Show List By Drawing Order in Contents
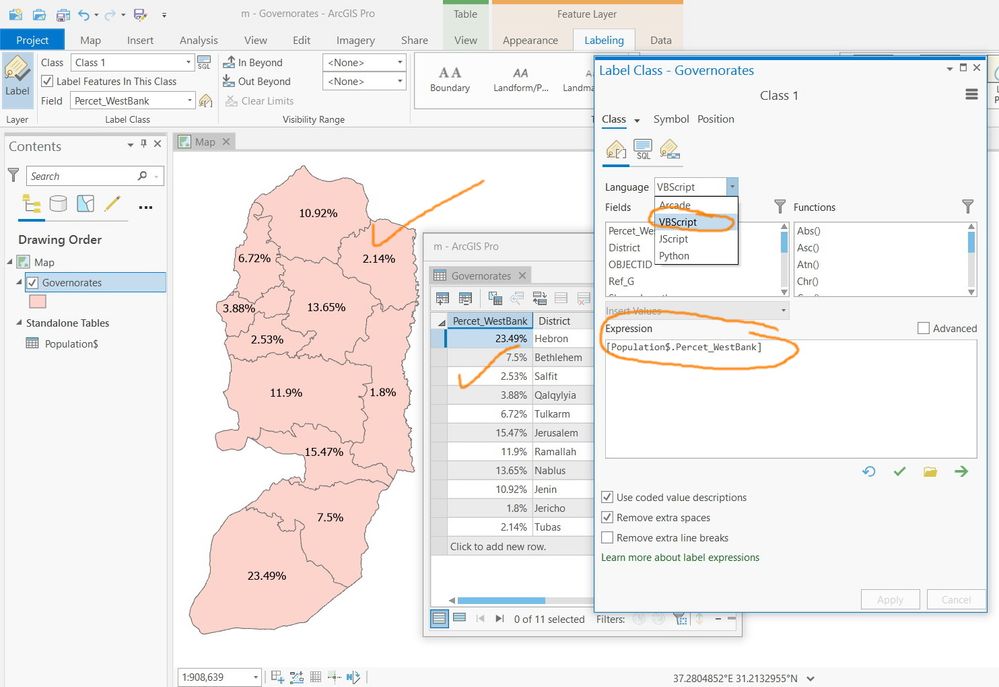 click(31, 204)
